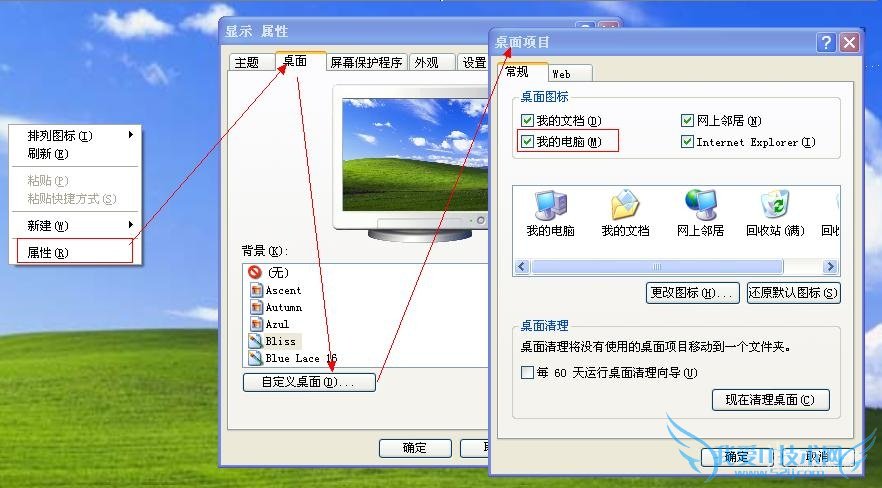This screenshot has width=882, height=488.
Task: Click 取消 in the 桌面项目 dialog
Action: (818, 457)
